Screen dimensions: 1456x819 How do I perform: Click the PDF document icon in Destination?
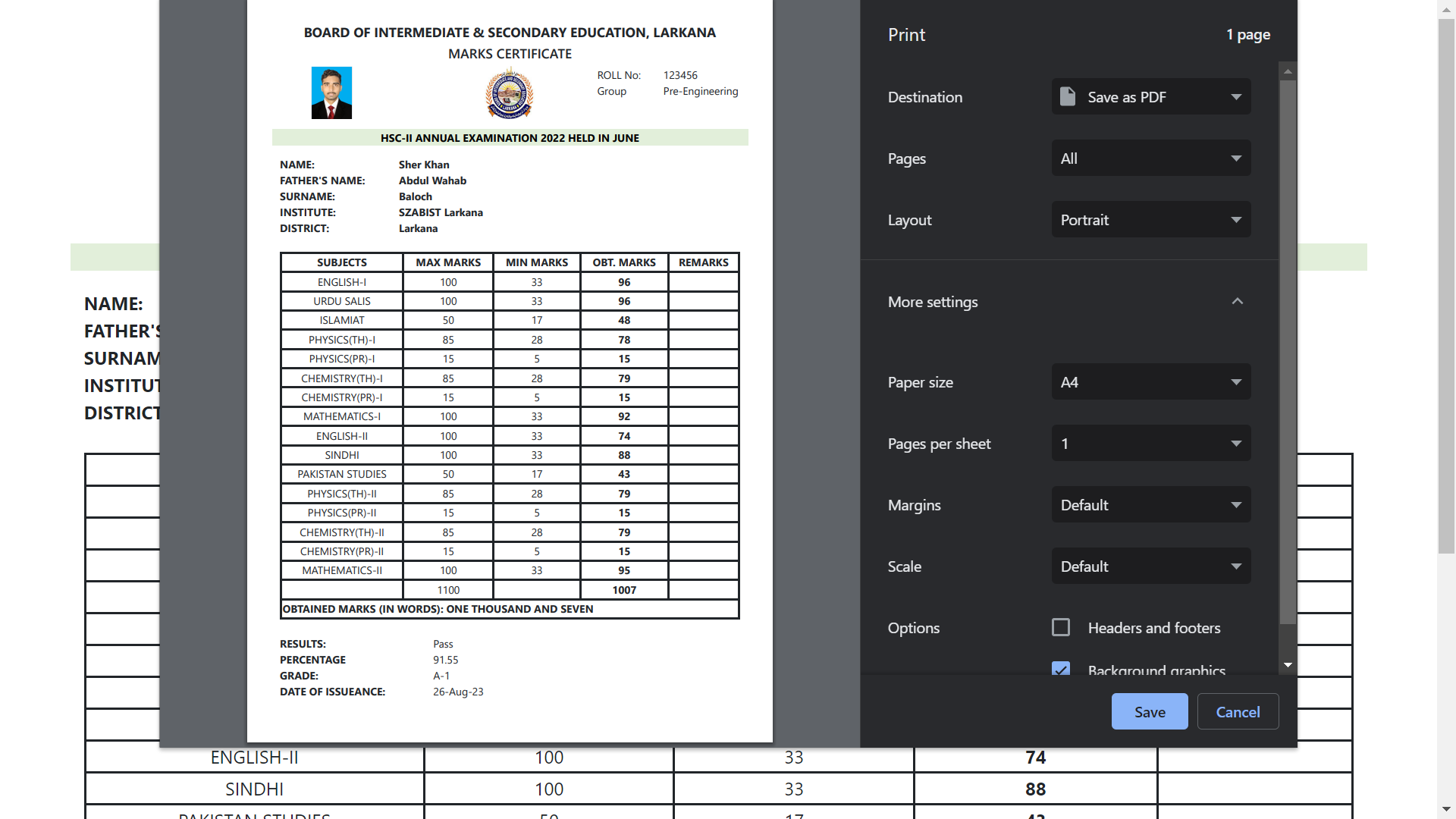click(1067, 96)
